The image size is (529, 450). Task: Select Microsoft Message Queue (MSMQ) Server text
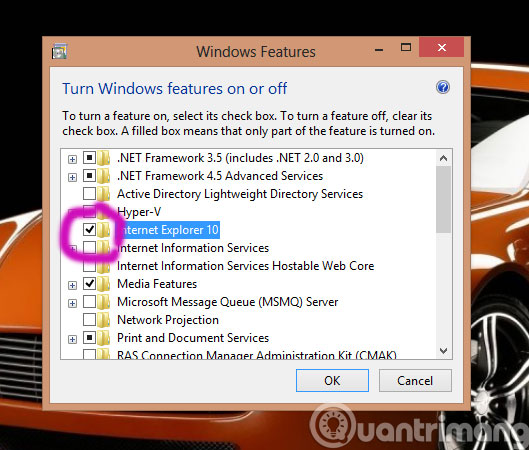pos(227,302)
